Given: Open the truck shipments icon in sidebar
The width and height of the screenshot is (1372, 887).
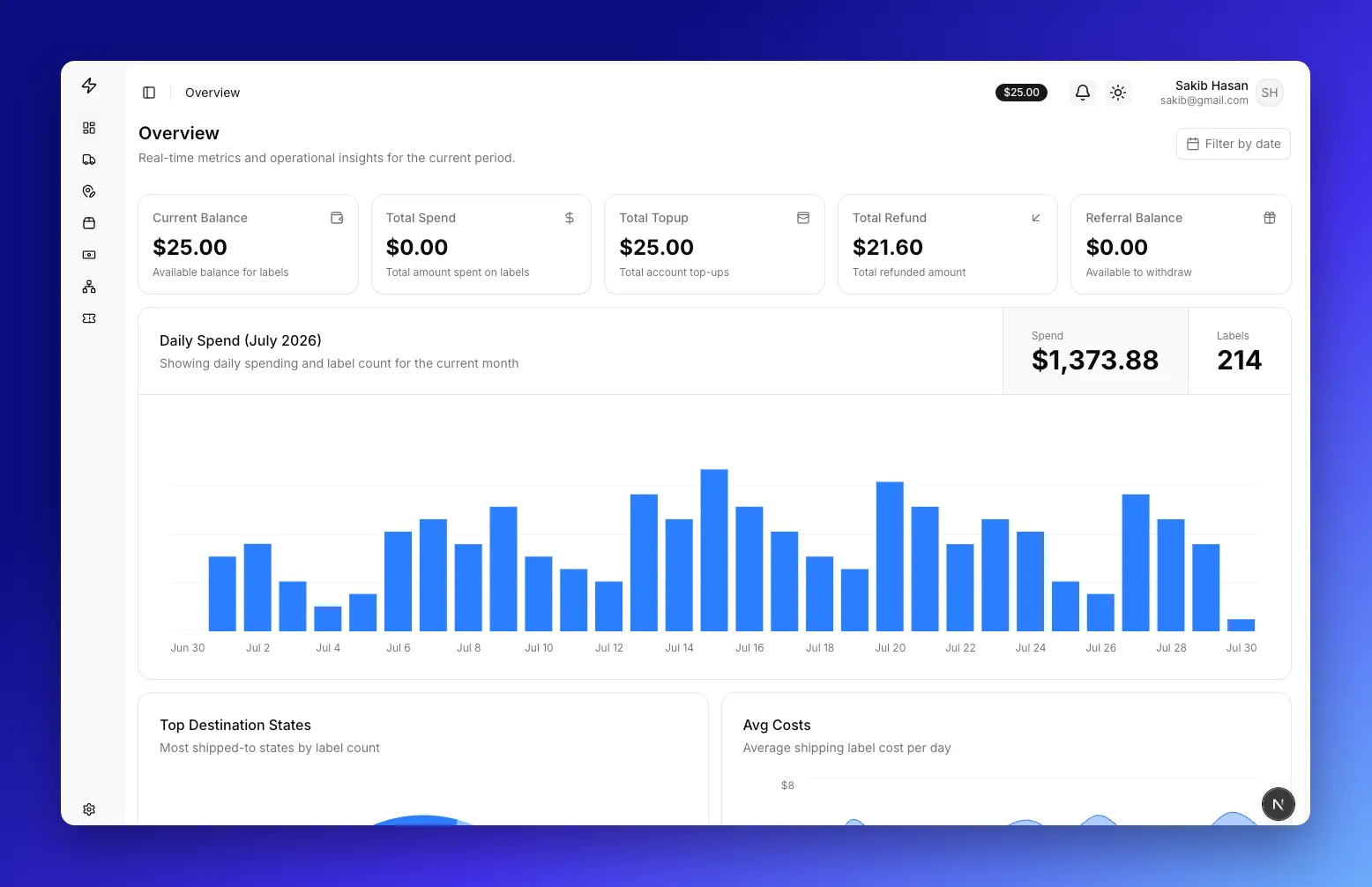Looking at the screenshot, I should [x=89, y=160].
